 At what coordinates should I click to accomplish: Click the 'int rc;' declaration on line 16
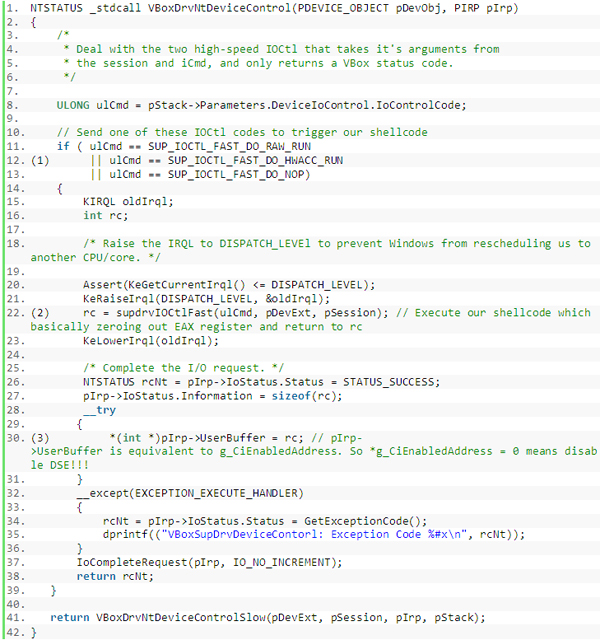(105, 216)
